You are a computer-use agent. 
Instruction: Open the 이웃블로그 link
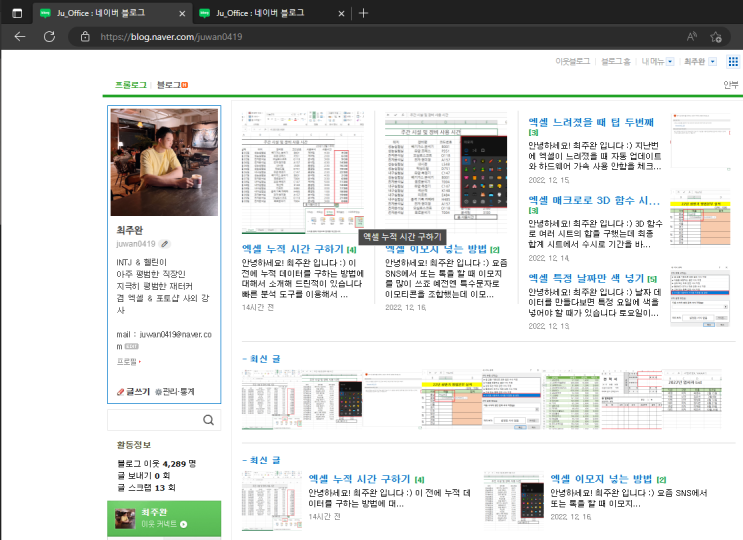tap(572, 61)
